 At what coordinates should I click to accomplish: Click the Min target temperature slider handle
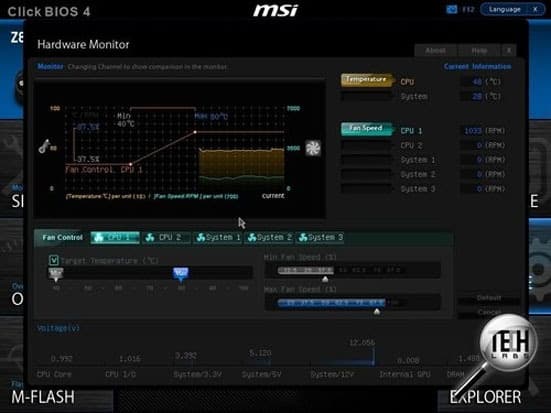click(x=56, y=274)
